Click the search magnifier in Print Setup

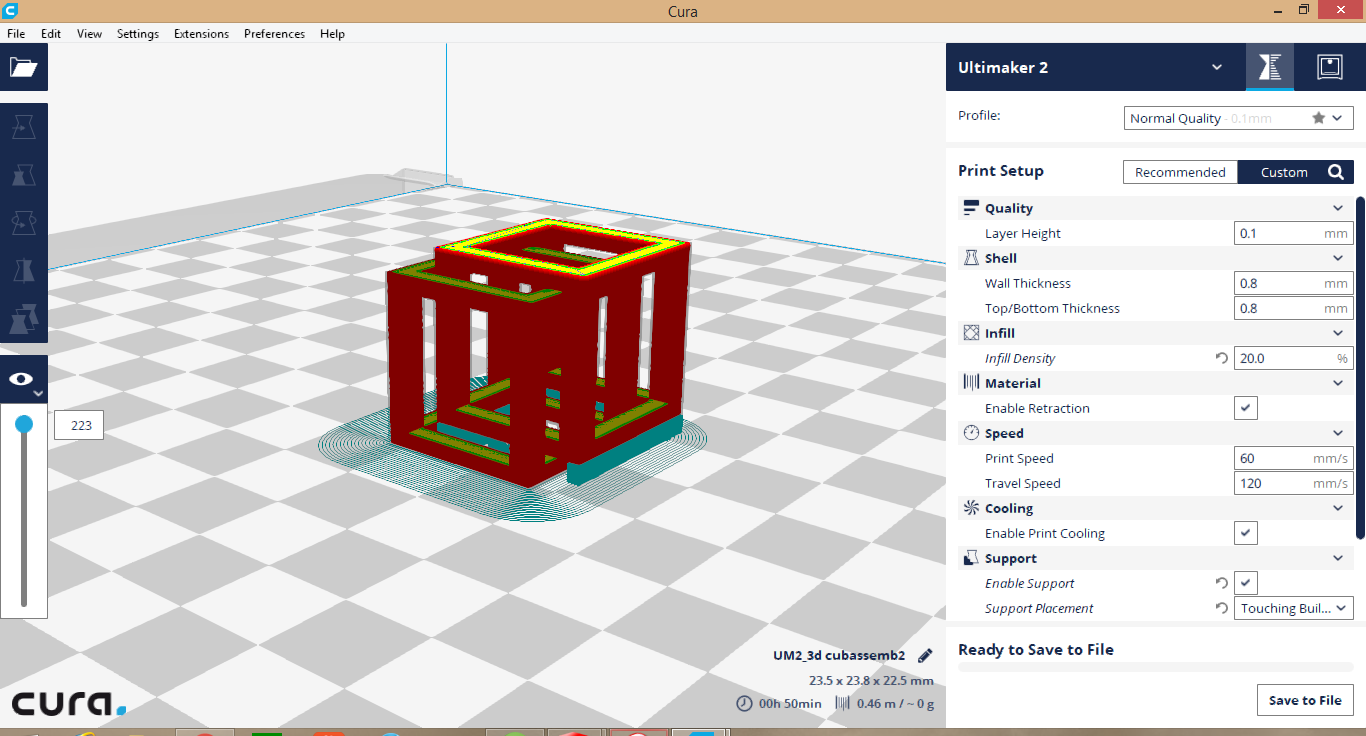click(1335, 172)
